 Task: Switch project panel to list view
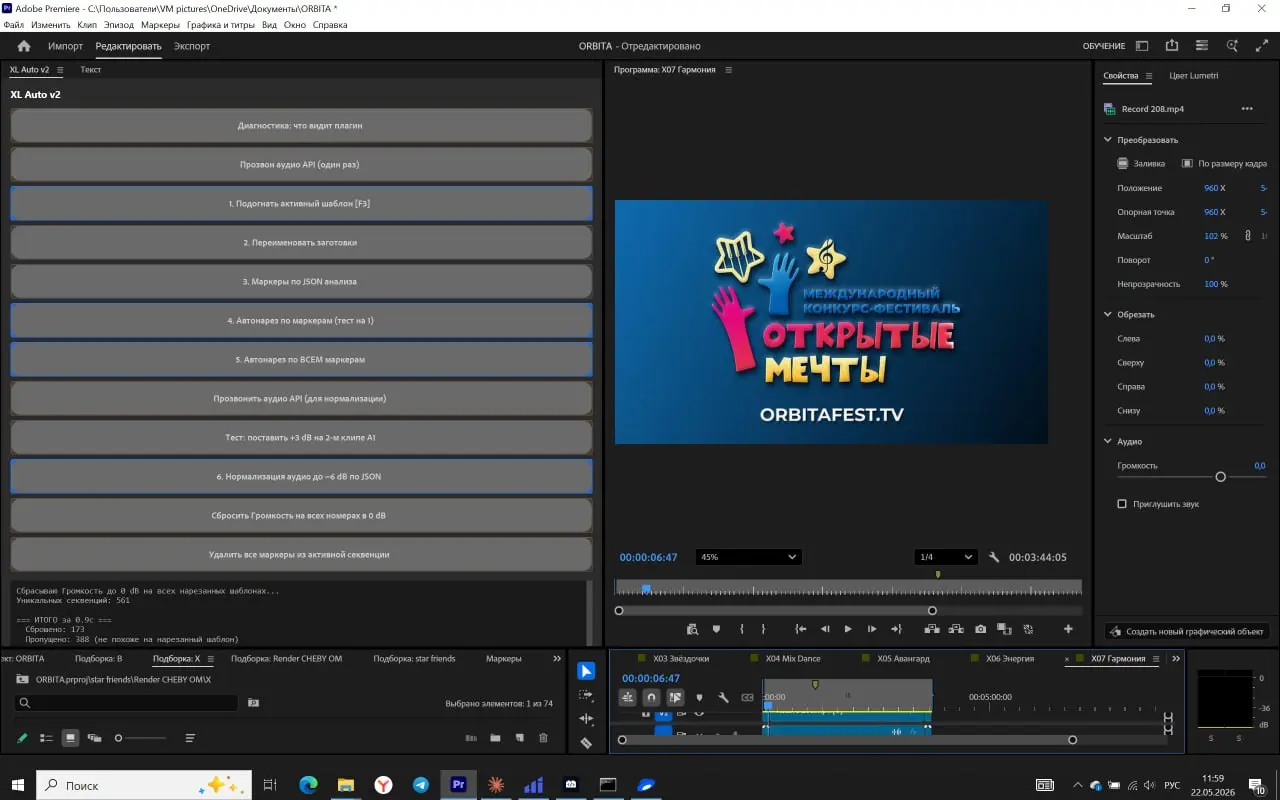pos(46,738)
